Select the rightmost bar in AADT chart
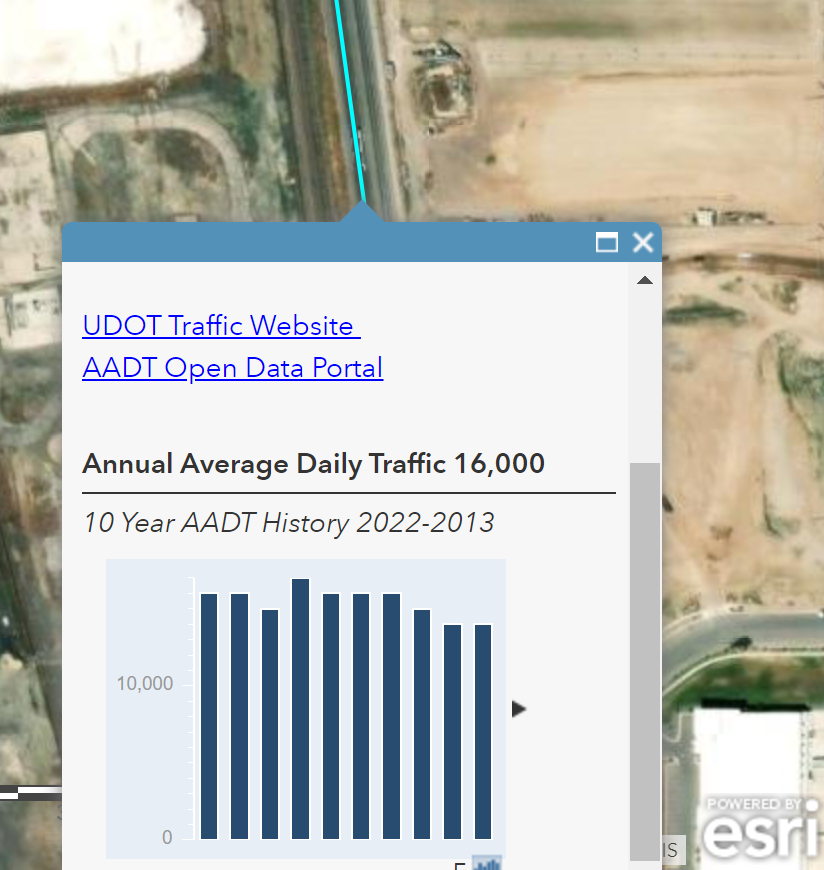This screenshot has width=824, height=870. click(483, 731)
